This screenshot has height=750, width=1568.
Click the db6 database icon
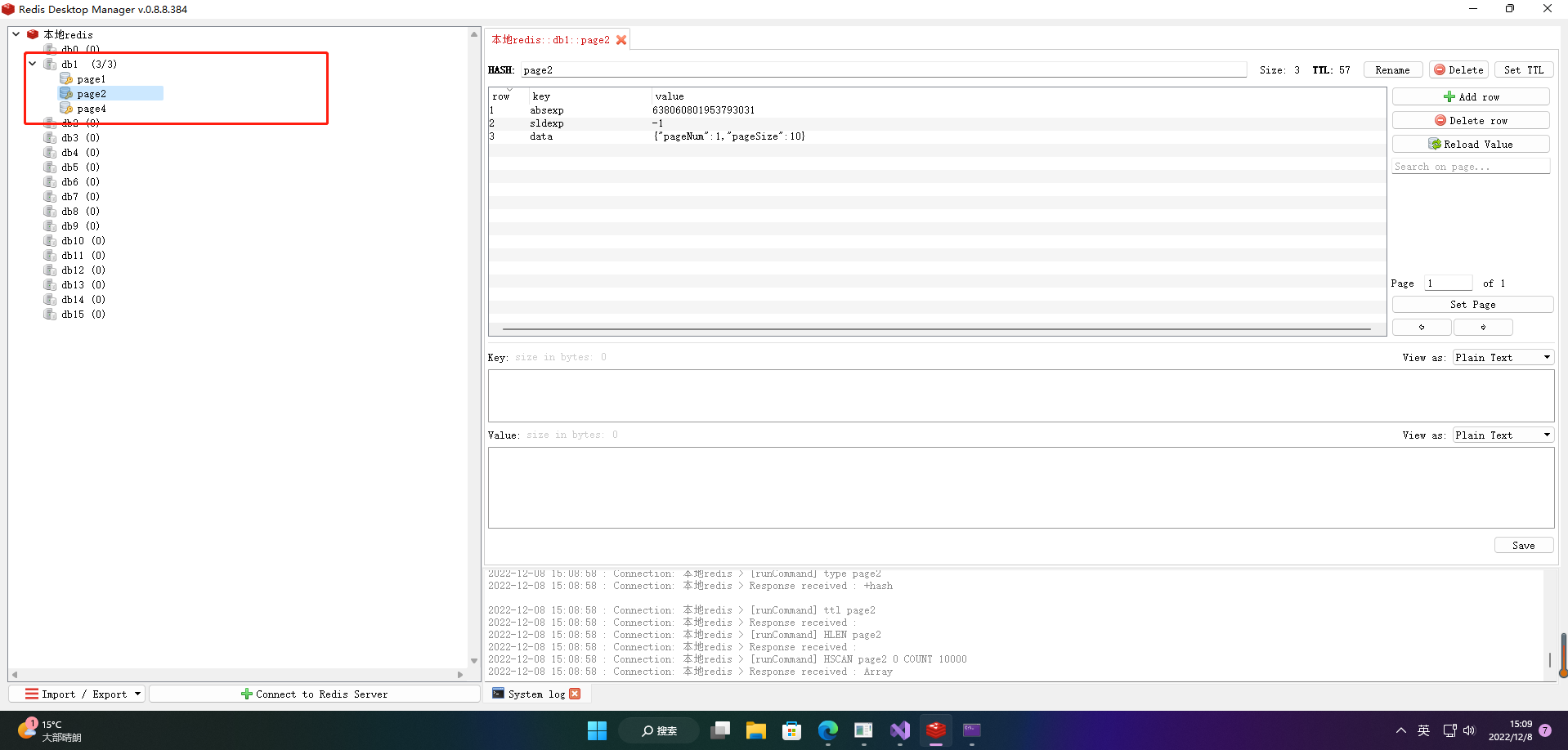point(50,182)
